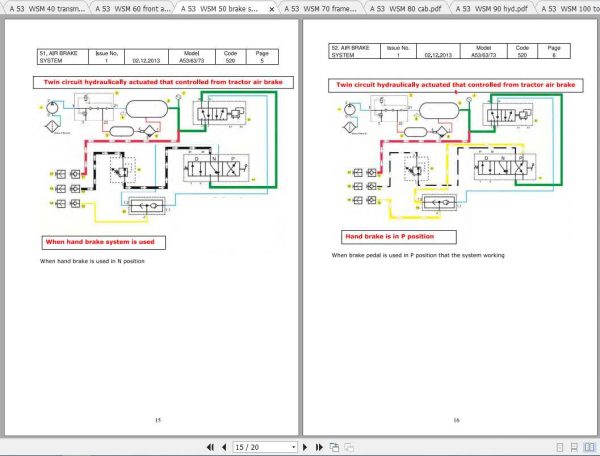The height and width of the screenshot is (456, 600).
Task: Click 'When hand brake is used in N position' text
Action: tap(92, 261)
